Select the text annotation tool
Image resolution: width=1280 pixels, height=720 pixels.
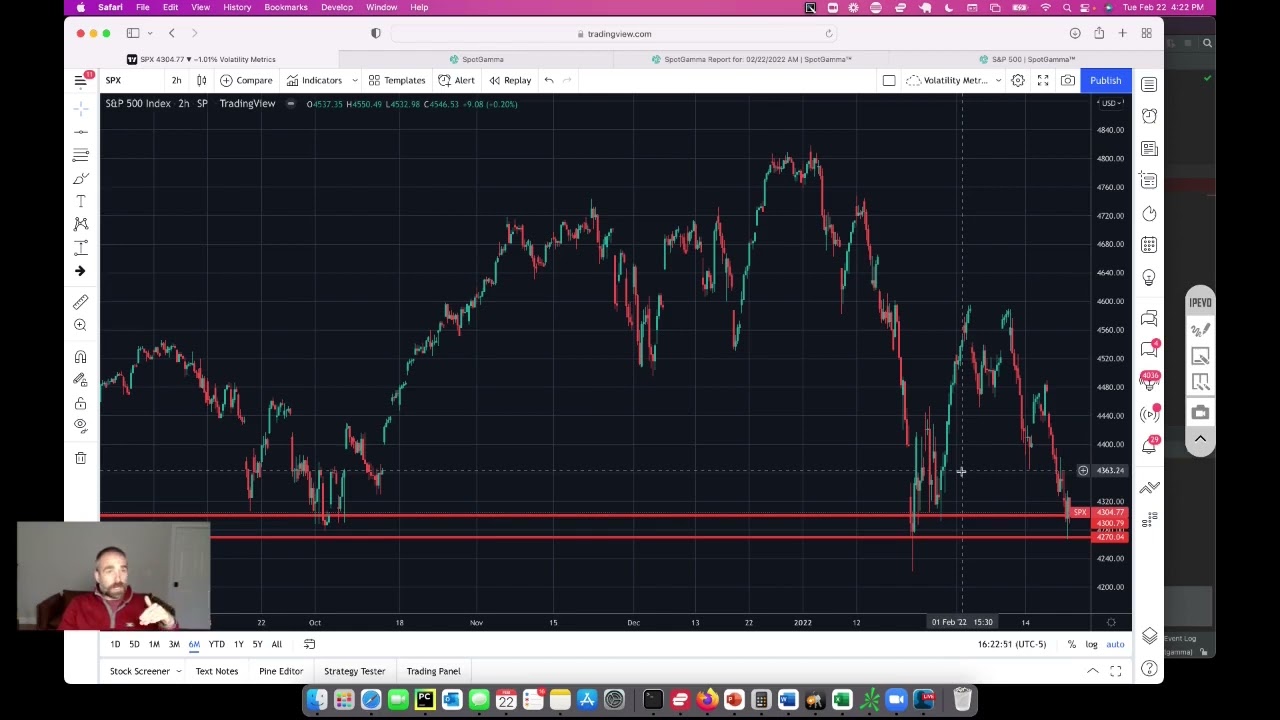click(81, 201)
